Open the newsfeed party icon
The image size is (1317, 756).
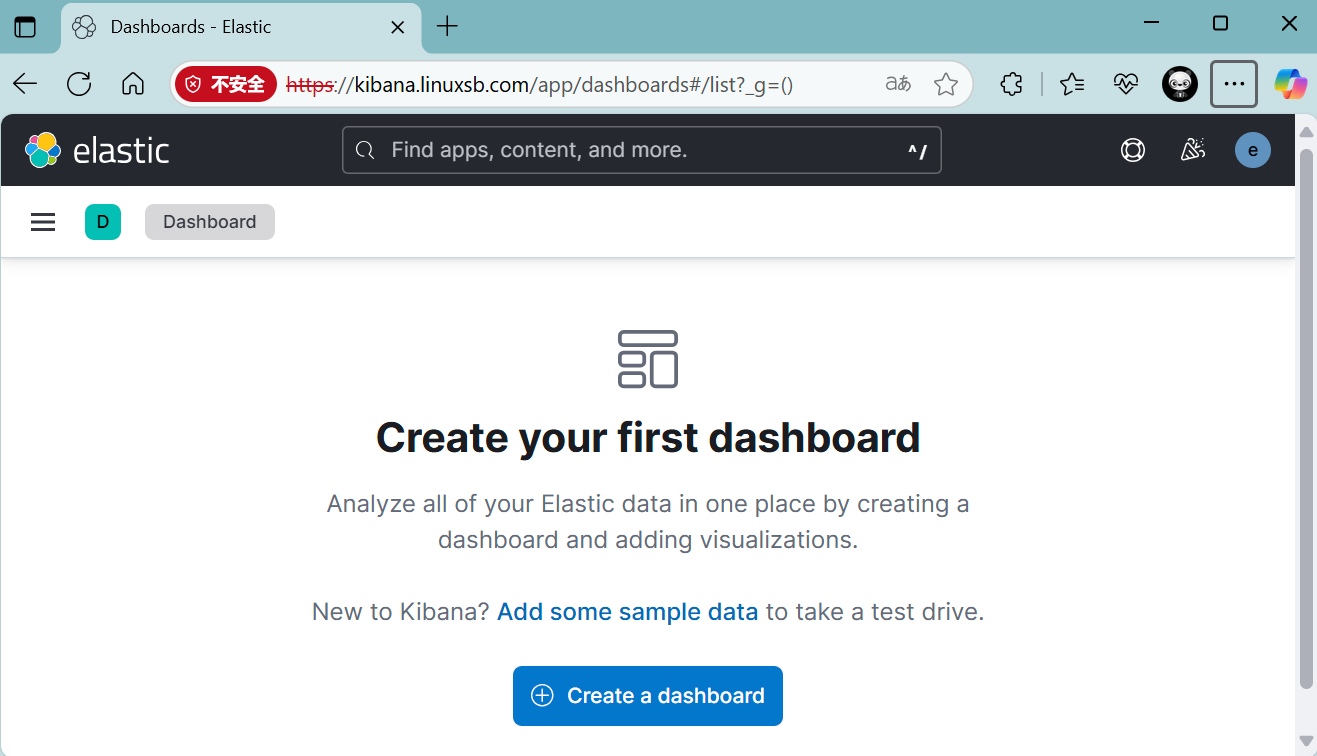pos(1192,150)
